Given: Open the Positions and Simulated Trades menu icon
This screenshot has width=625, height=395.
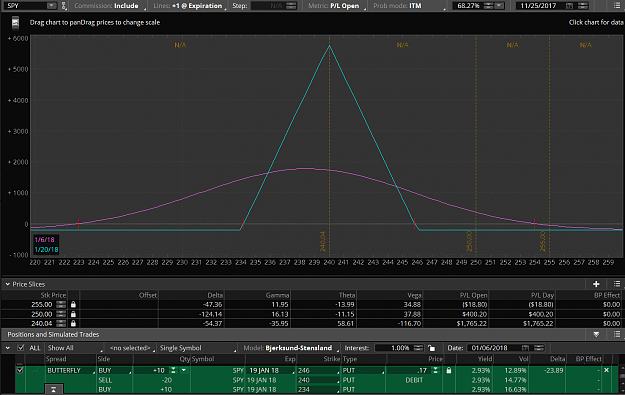Looking at the screenshot, I should (617, 334).
